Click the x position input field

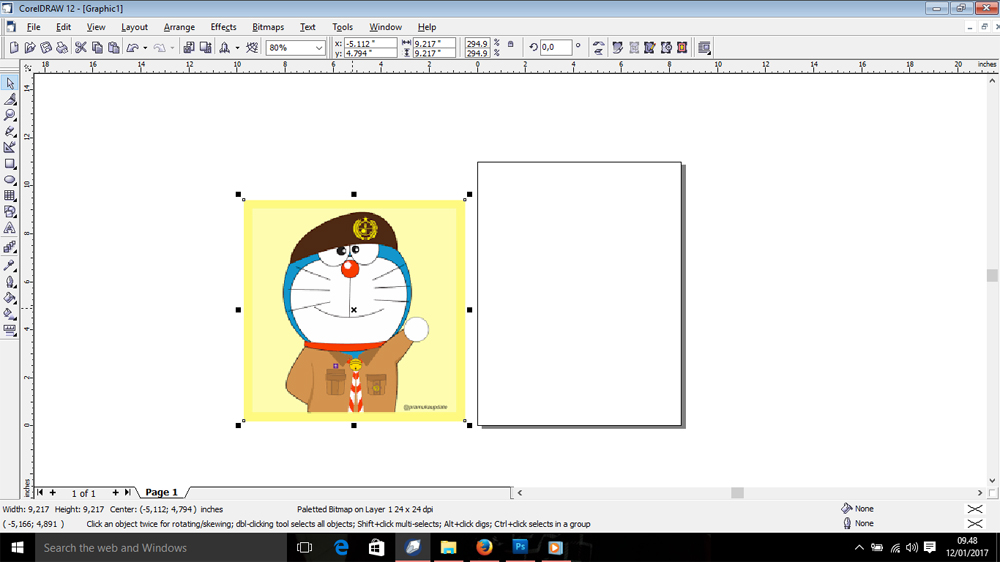370,43
